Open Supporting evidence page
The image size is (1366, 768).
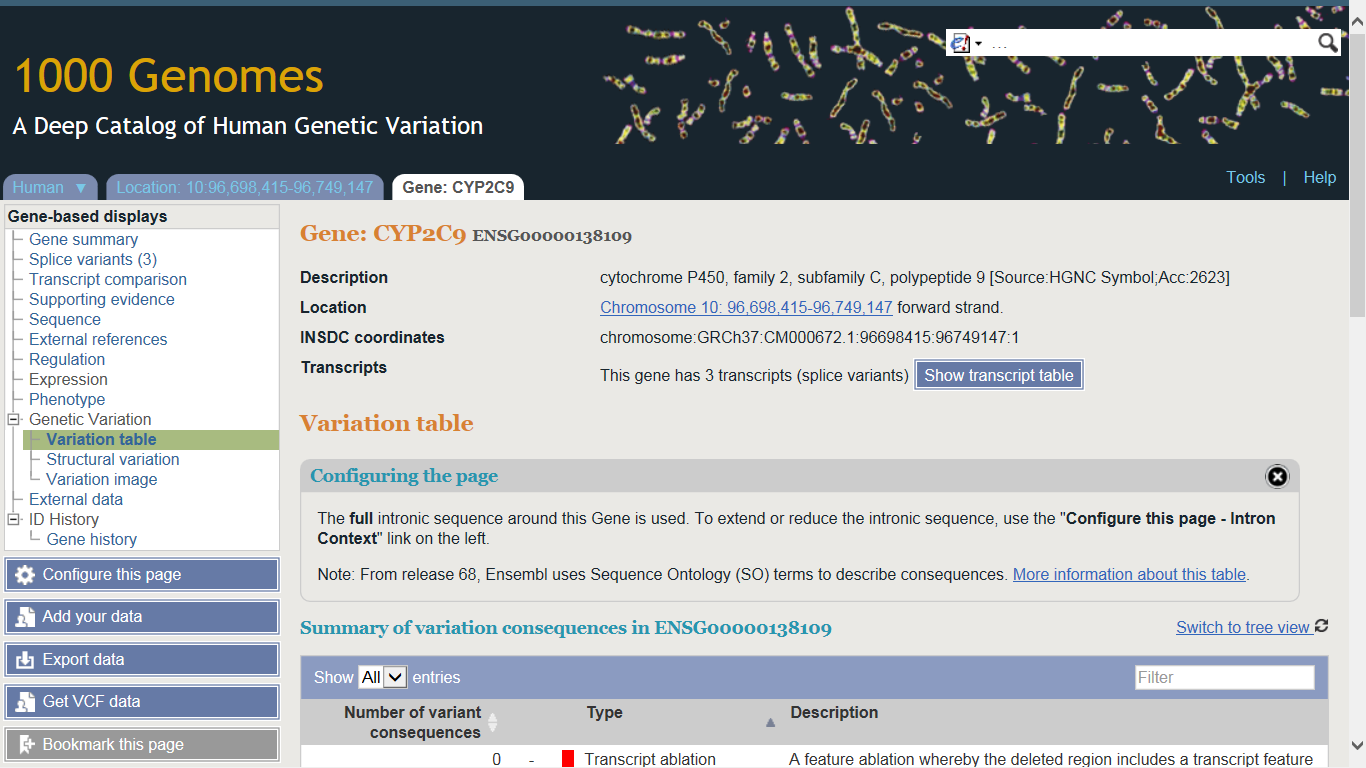tap(102, 299)
